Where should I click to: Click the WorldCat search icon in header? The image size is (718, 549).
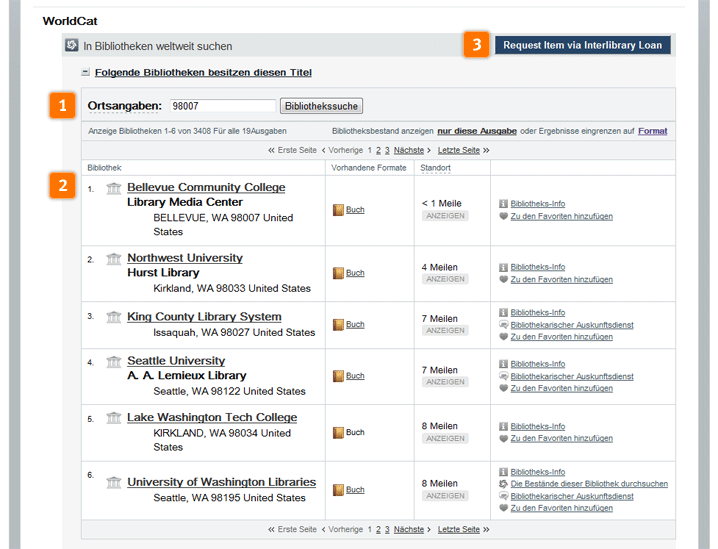pos(71,45)
